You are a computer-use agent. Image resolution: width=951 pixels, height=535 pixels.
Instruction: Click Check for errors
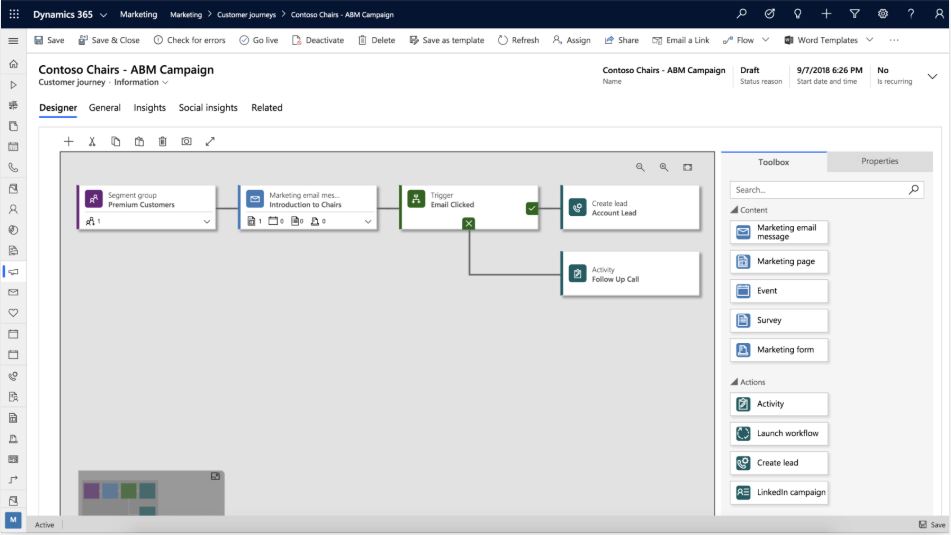[x=189, y=40]
